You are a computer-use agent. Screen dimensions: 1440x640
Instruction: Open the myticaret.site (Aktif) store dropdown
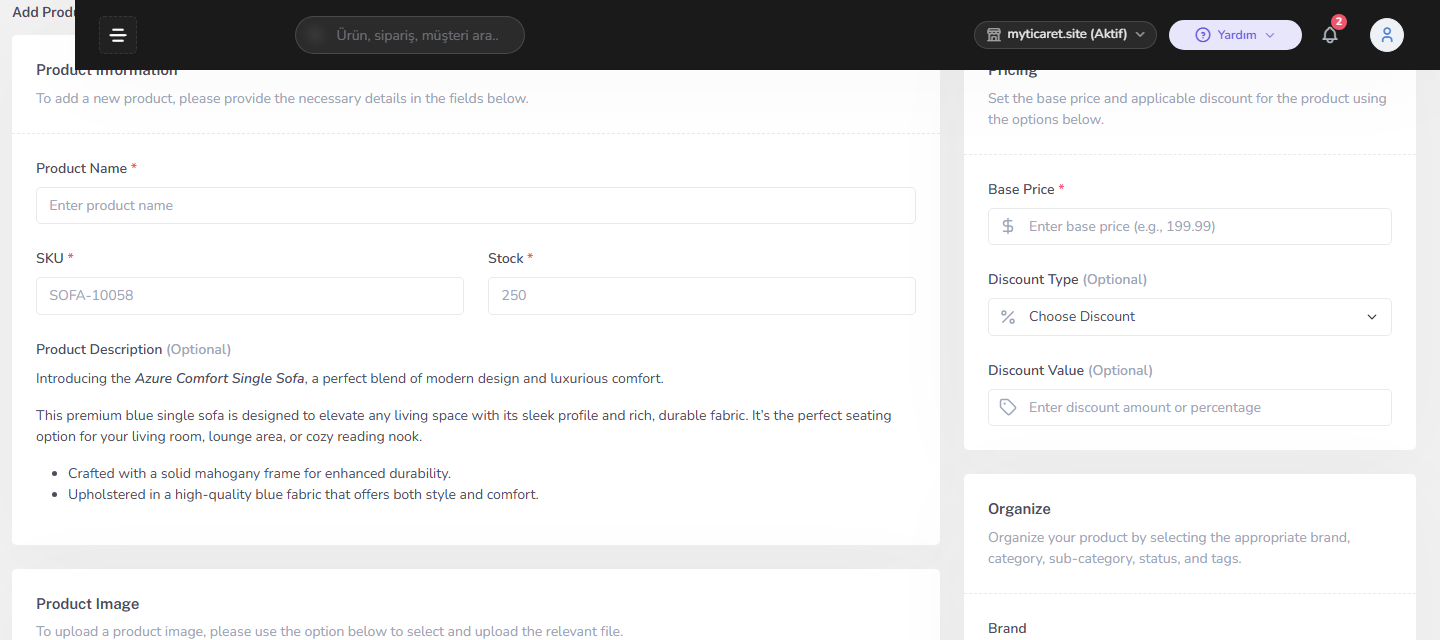click(1065, 35)
